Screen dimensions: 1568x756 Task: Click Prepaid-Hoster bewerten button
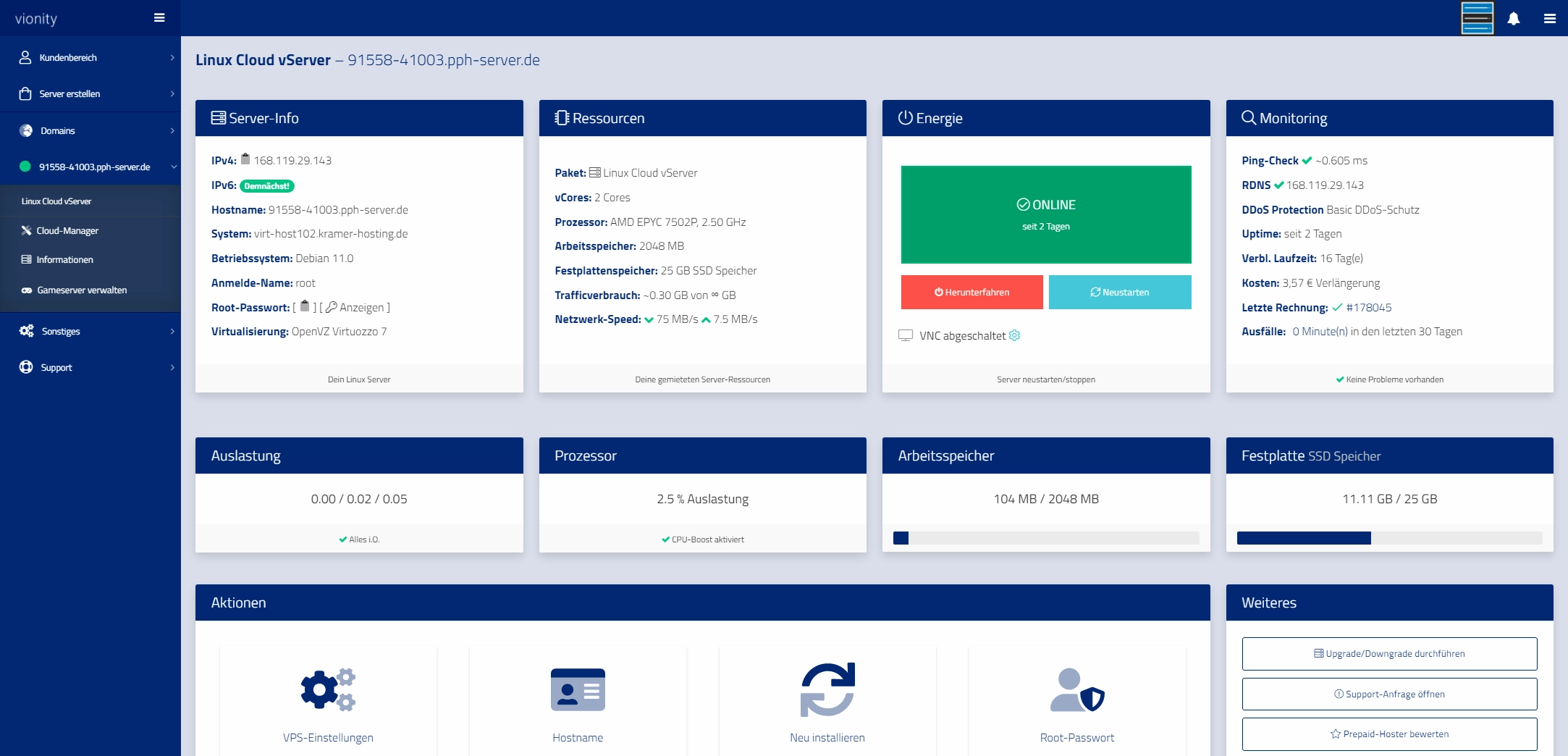point(1389,734)
